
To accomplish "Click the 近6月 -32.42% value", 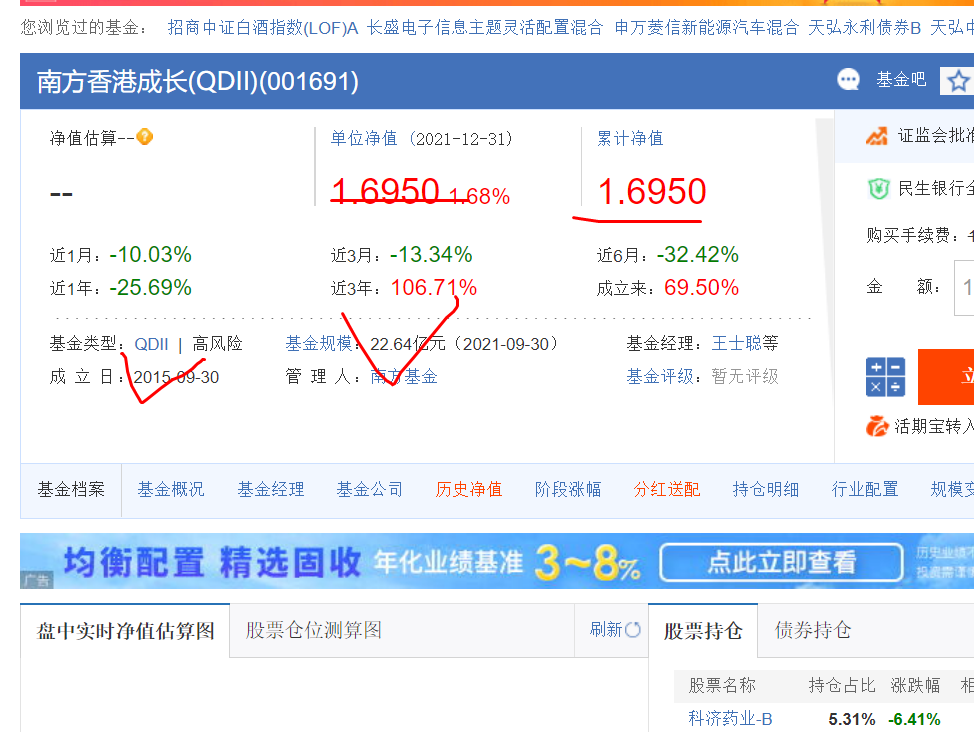I will [698, 255].
